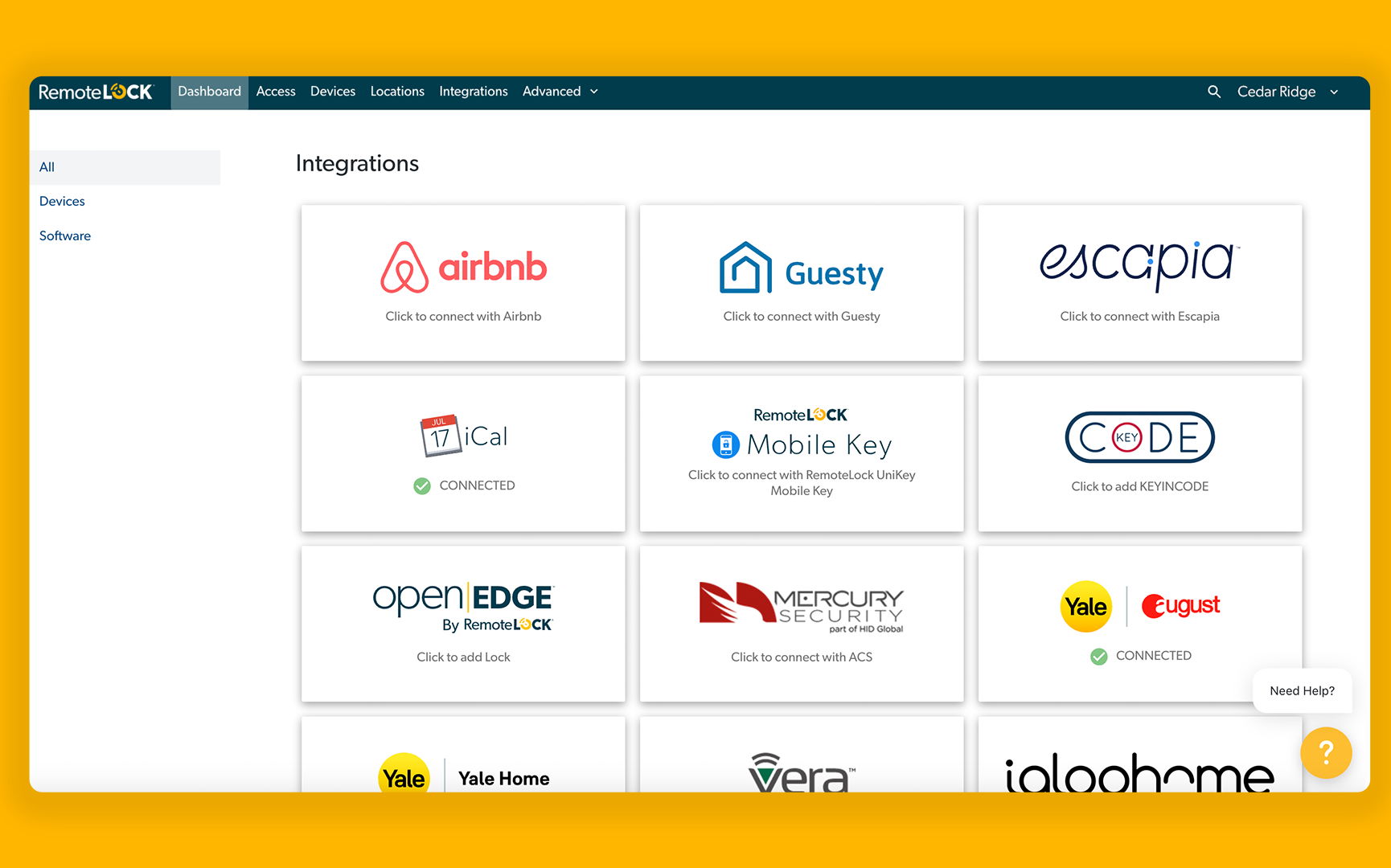1391x868 pixels.
Task: Click the Mobile Key phone icon
Action: click(725, 444)
